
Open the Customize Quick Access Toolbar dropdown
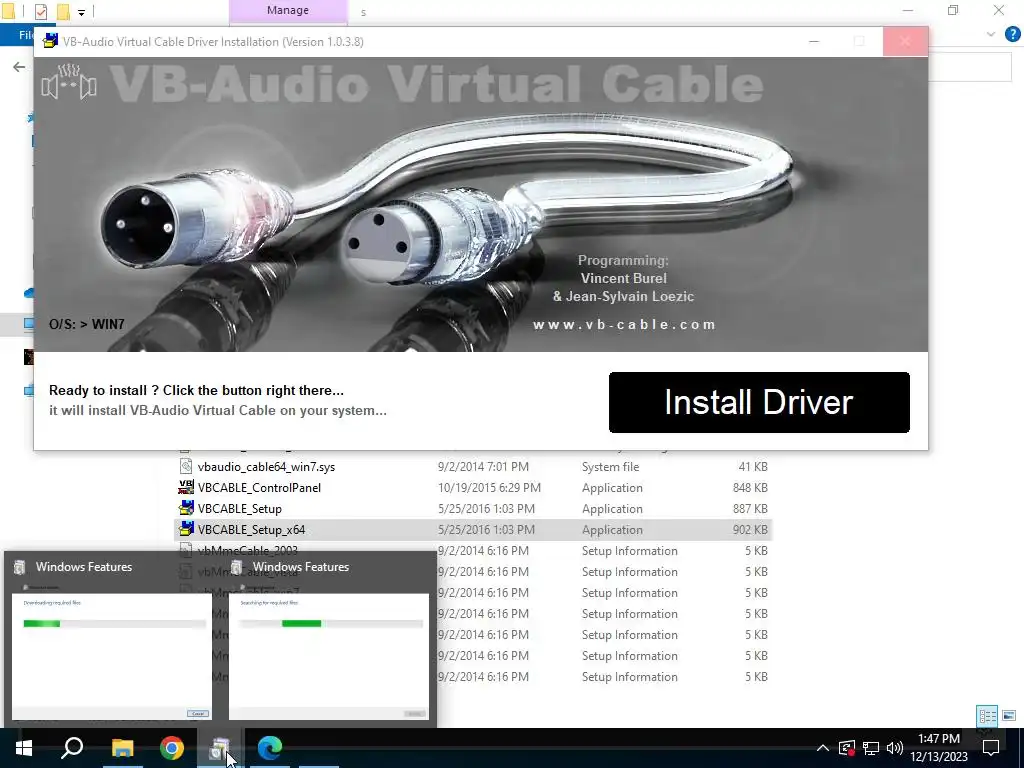point(81,12)
